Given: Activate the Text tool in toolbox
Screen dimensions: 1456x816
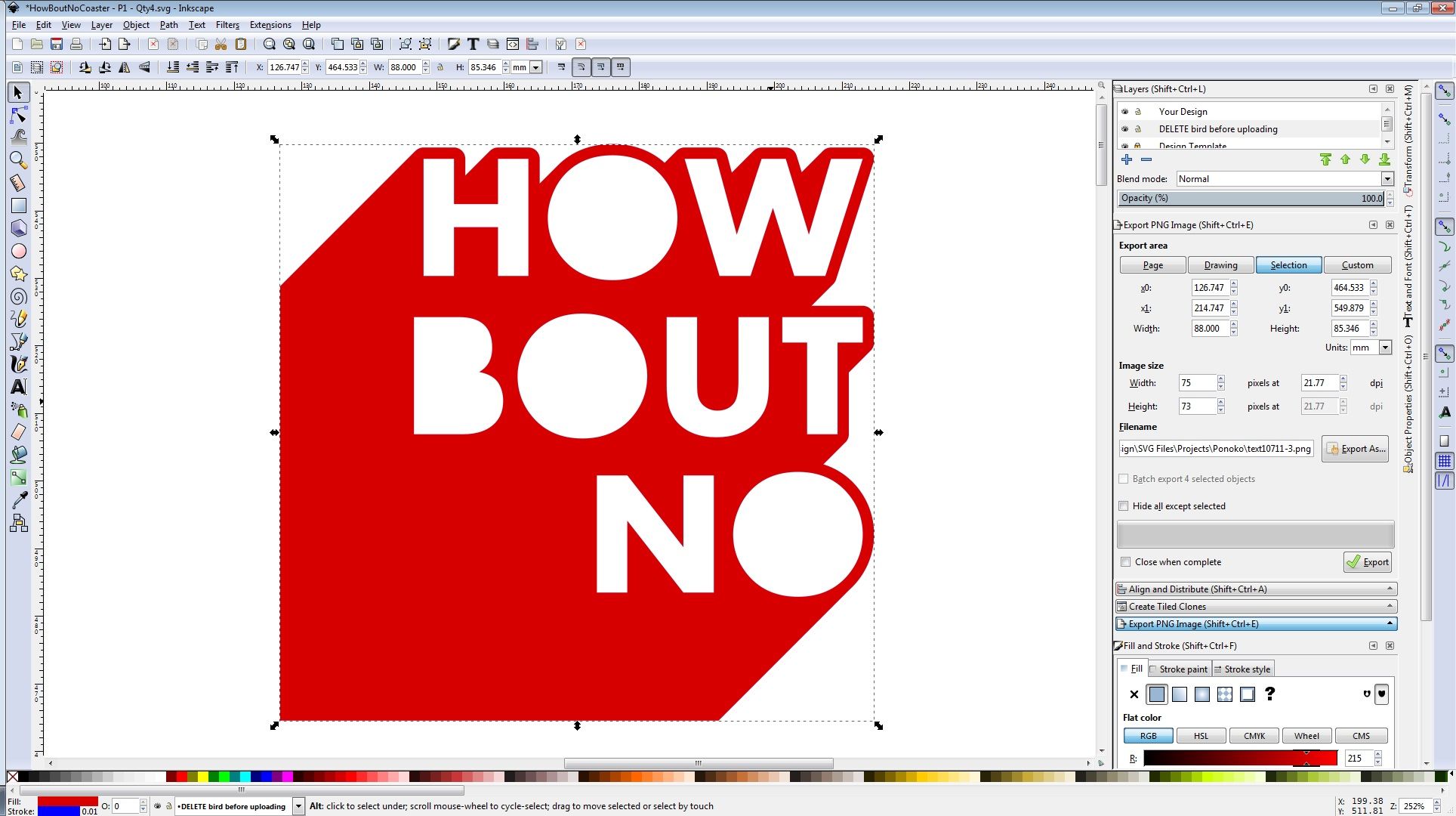Looking at the screenshot, I should coord(19,387).
